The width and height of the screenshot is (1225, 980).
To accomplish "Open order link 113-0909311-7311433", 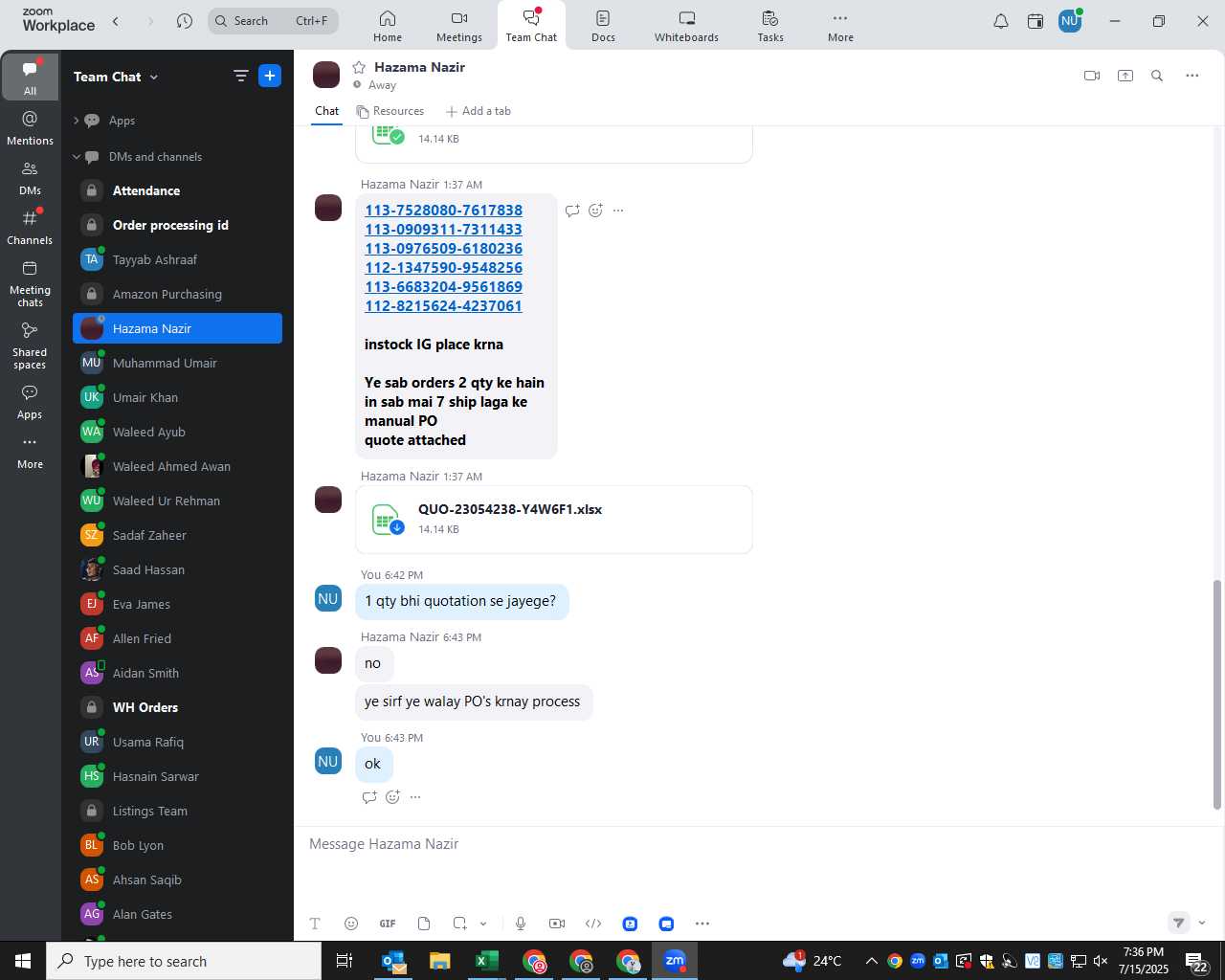I will click(443, 230).
